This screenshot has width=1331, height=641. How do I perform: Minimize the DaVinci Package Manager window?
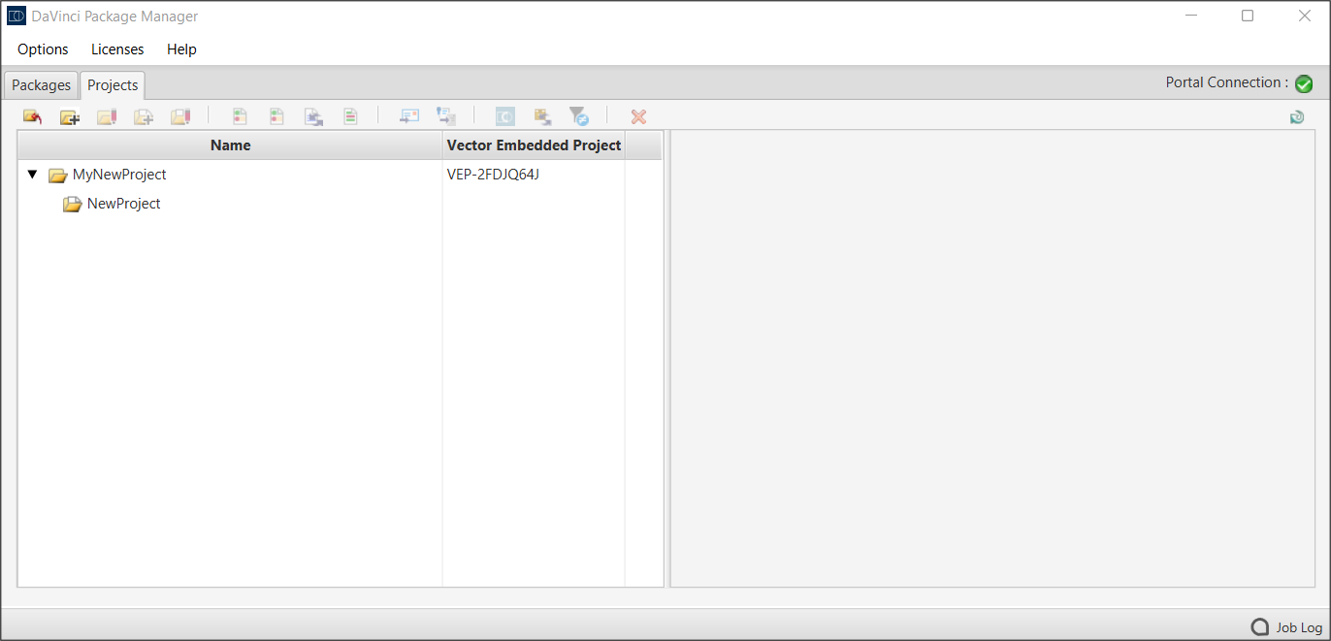point(1191,16)
